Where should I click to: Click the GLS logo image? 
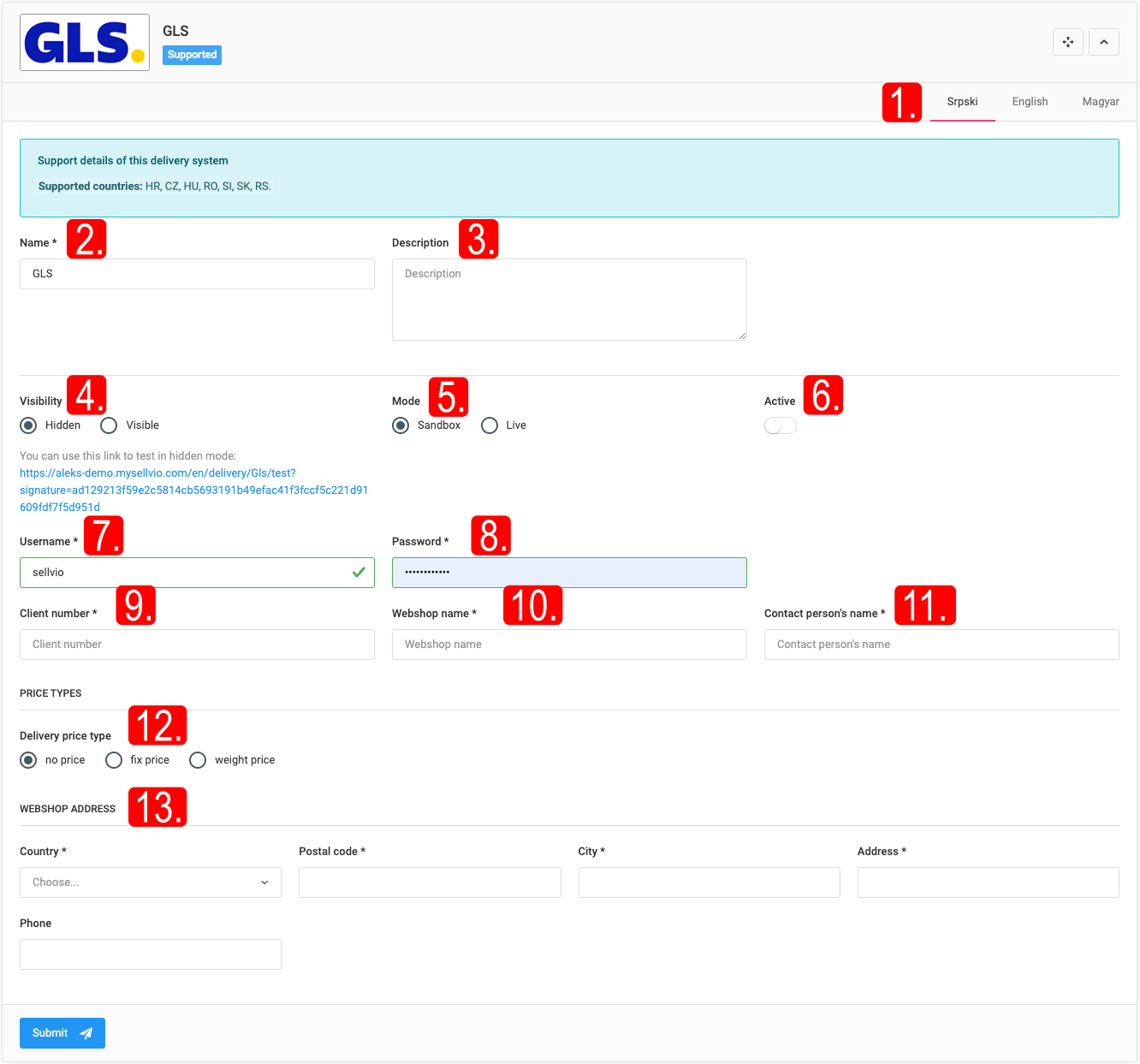pyautogui.click(x=85, y=42)
